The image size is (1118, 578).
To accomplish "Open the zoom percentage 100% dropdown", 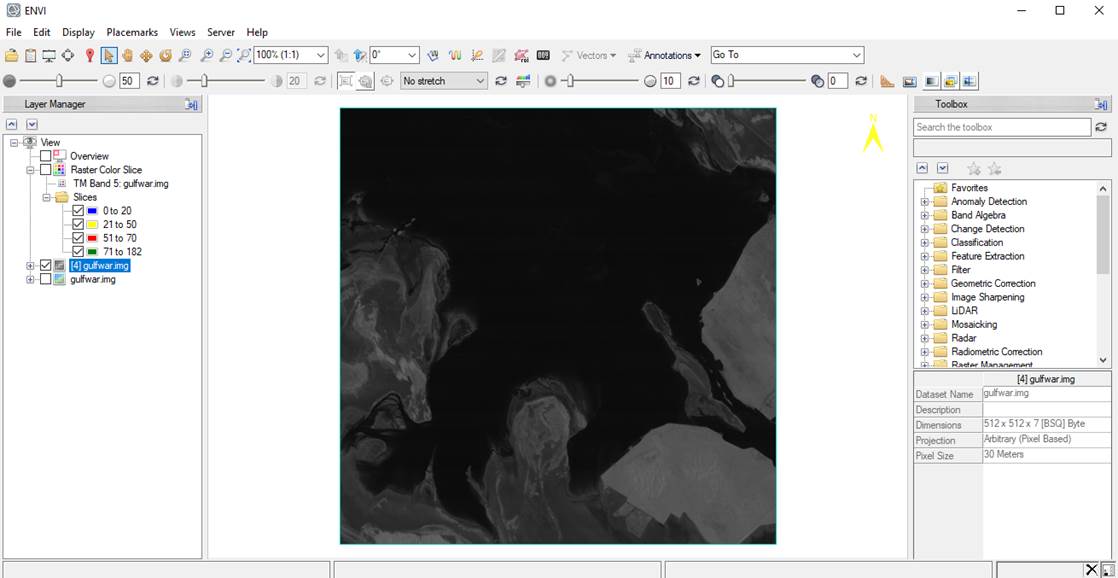I will point(320,55).
